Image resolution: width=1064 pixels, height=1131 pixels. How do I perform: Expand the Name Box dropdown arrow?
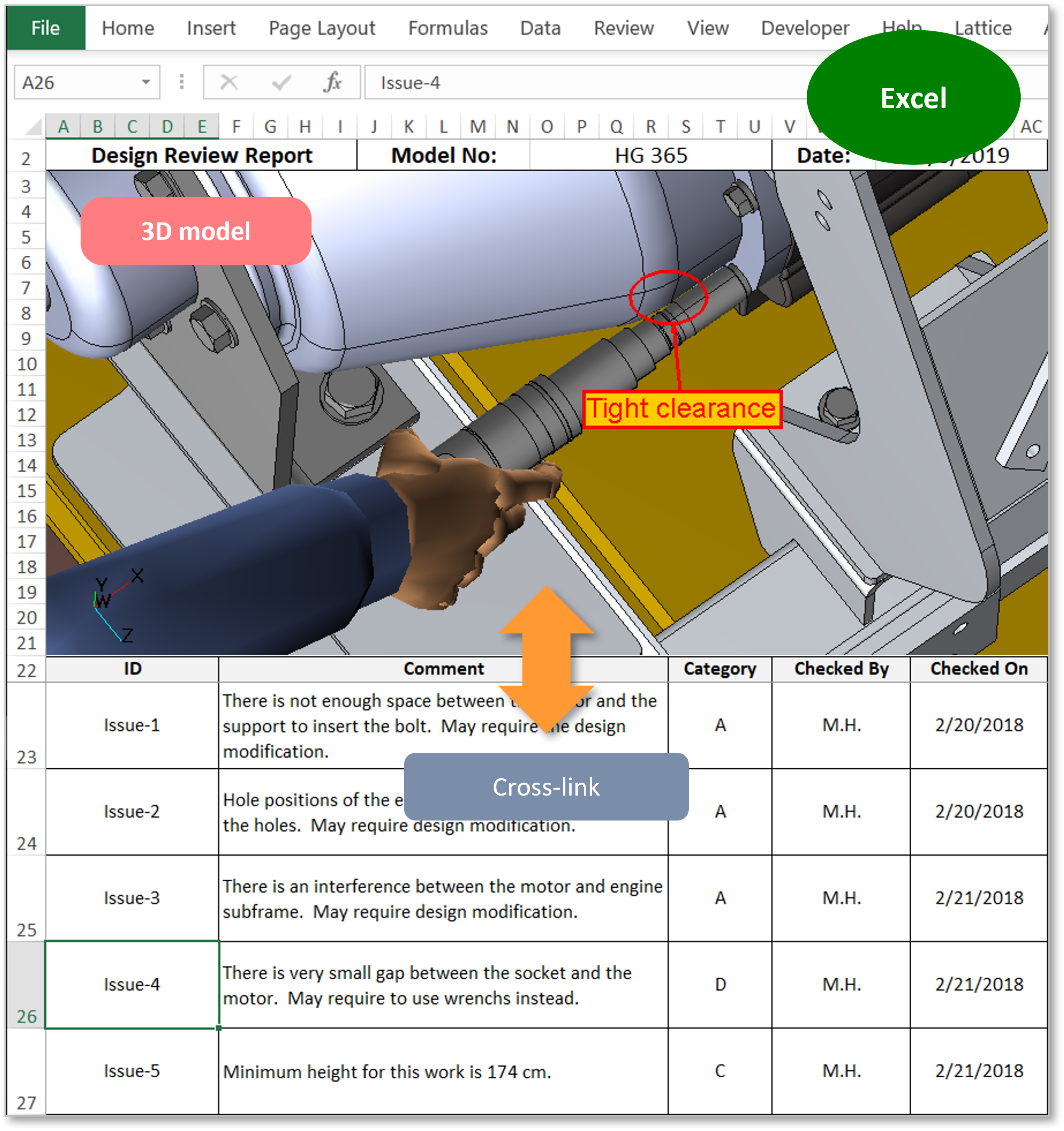146,83
